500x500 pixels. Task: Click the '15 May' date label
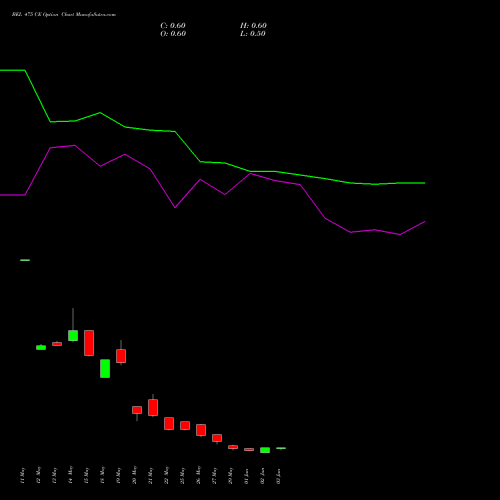coord(86,475)
